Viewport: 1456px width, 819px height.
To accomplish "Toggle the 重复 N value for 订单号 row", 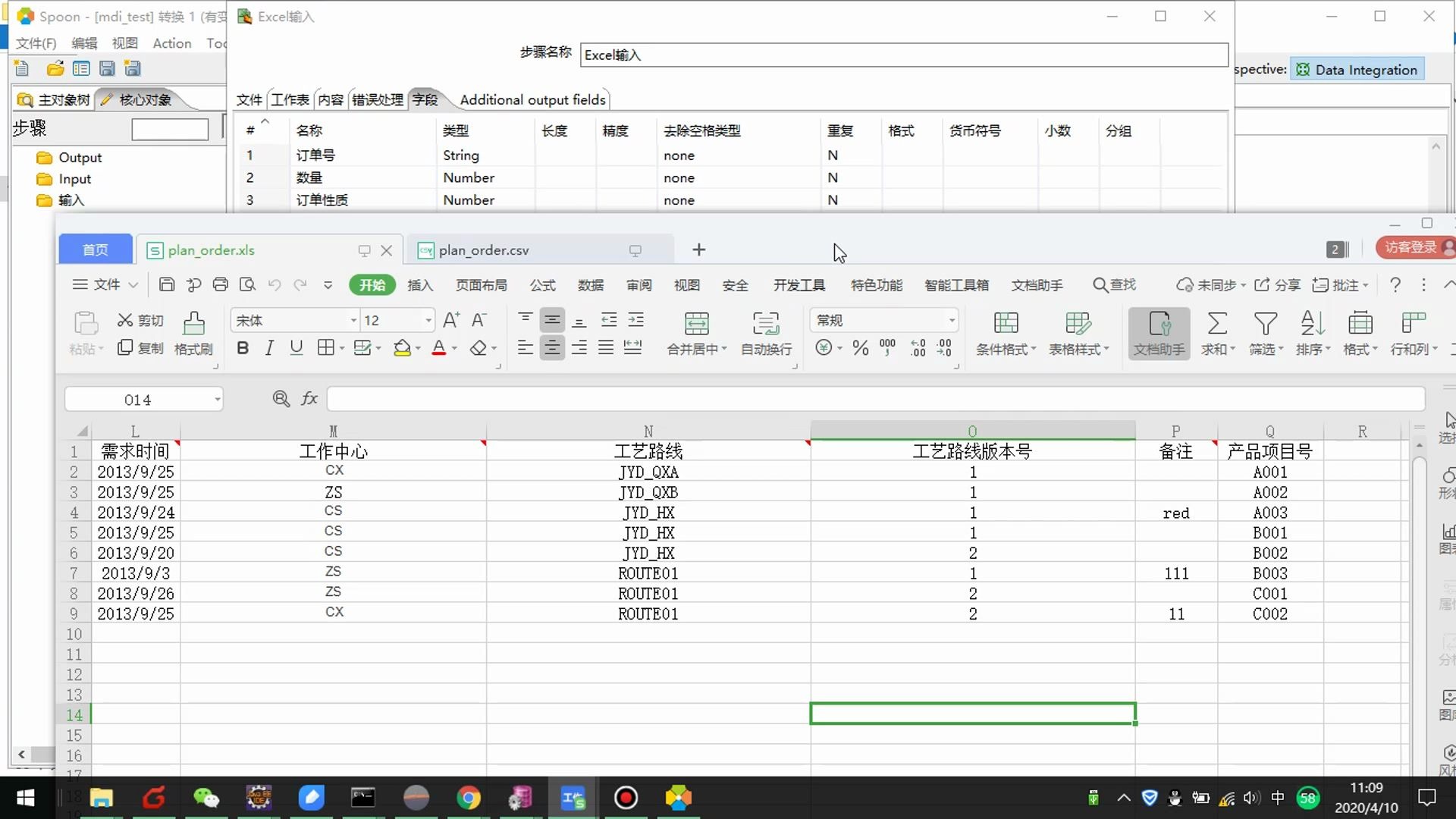I will (x=833, y=155).
